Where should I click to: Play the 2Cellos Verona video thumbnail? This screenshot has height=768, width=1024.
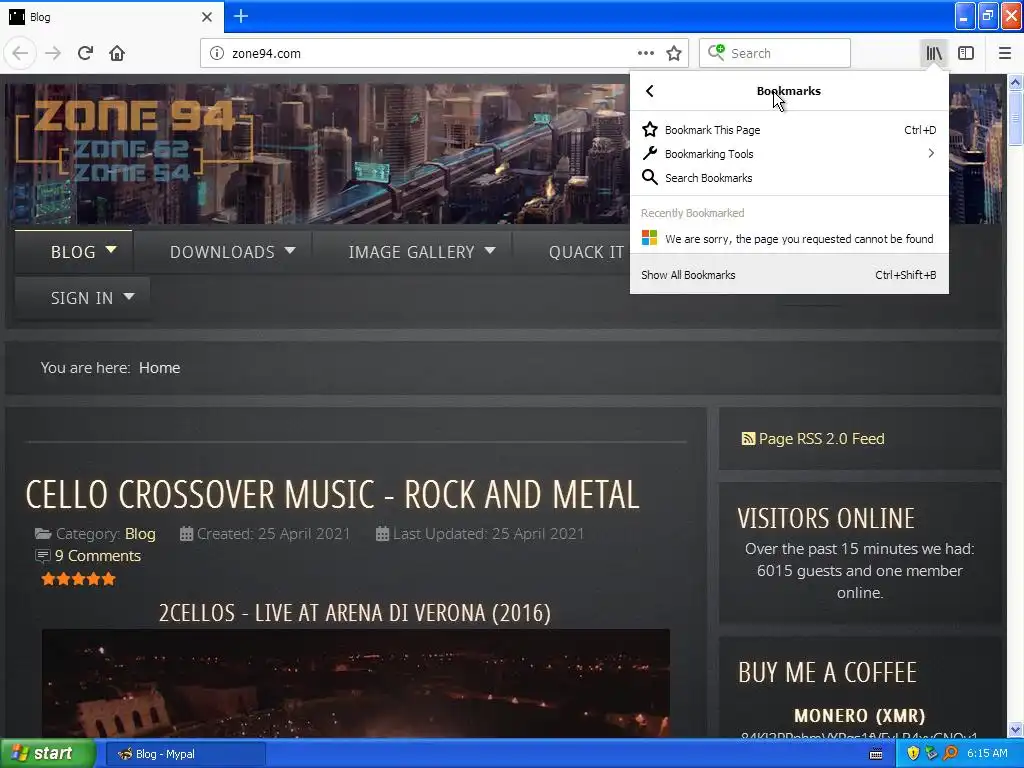355,683
